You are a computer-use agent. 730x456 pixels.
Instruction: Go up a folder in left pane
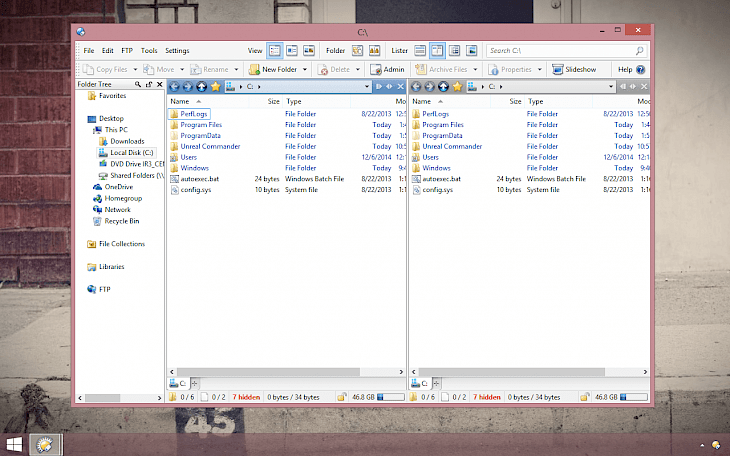click(x=201, y=86)
